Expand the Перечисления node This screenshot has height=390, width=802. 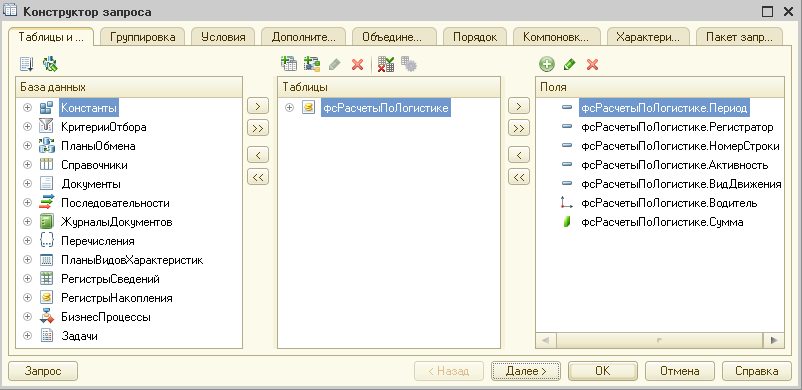pos(27,241)
